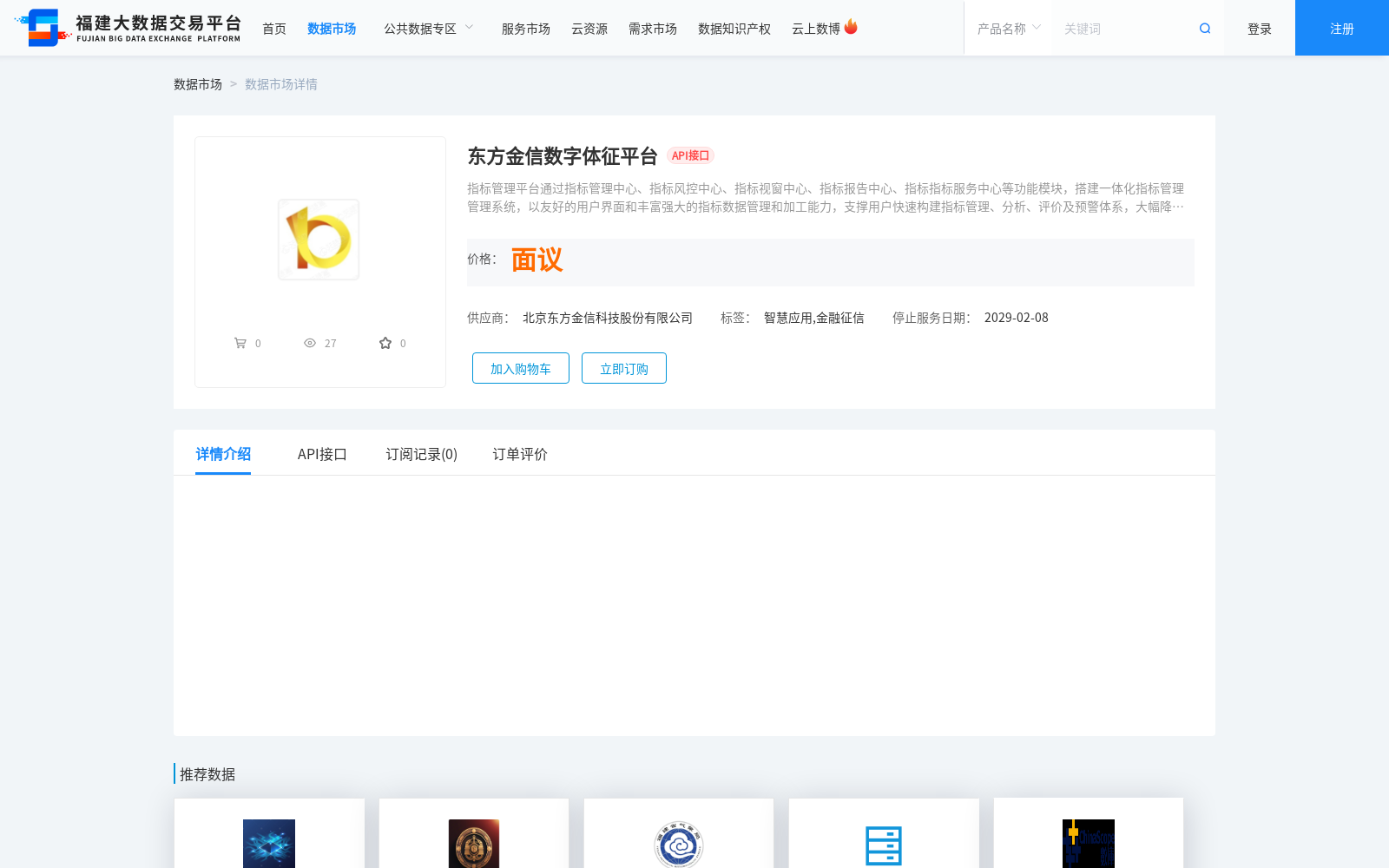
Task: Click the product description paragraph
Action: (x=826, y=197)
